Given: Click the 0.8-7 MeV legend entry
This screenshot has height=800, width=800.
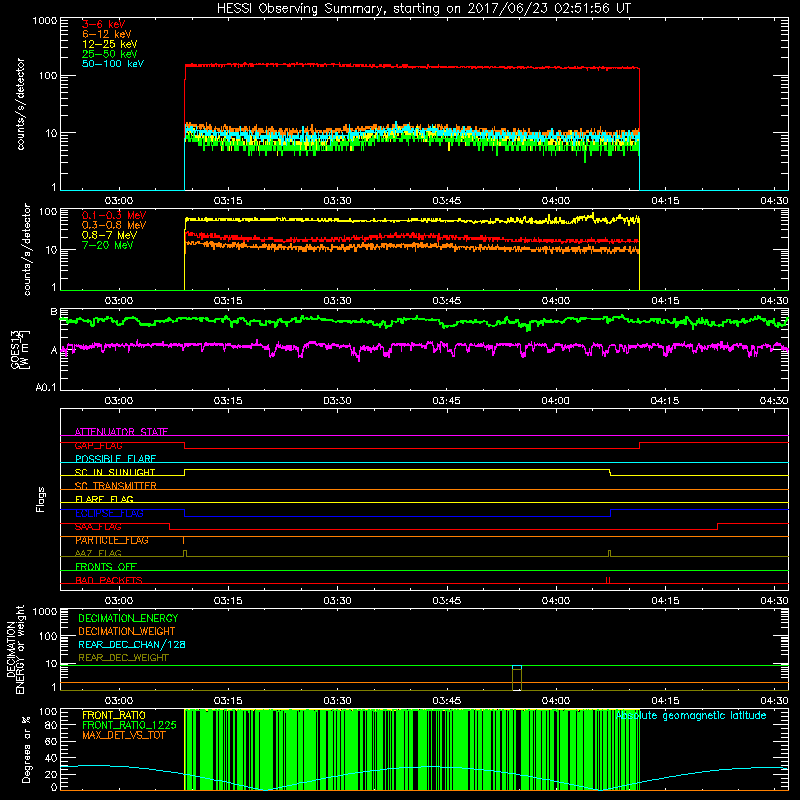Looking at the screenshot, I should point(109,235).
